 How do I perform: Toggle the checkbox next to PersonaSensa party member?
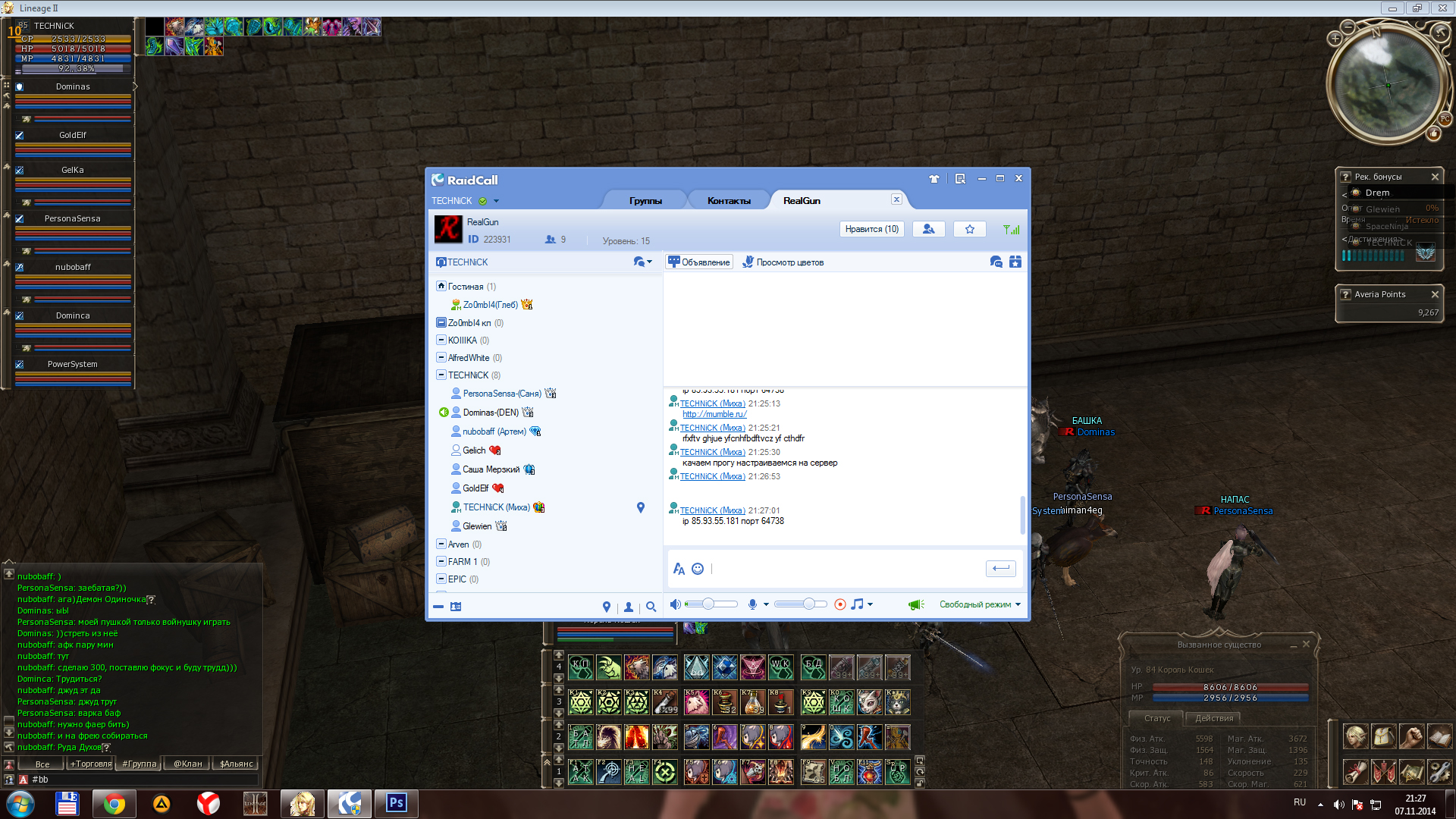click(x=20, y=219)
